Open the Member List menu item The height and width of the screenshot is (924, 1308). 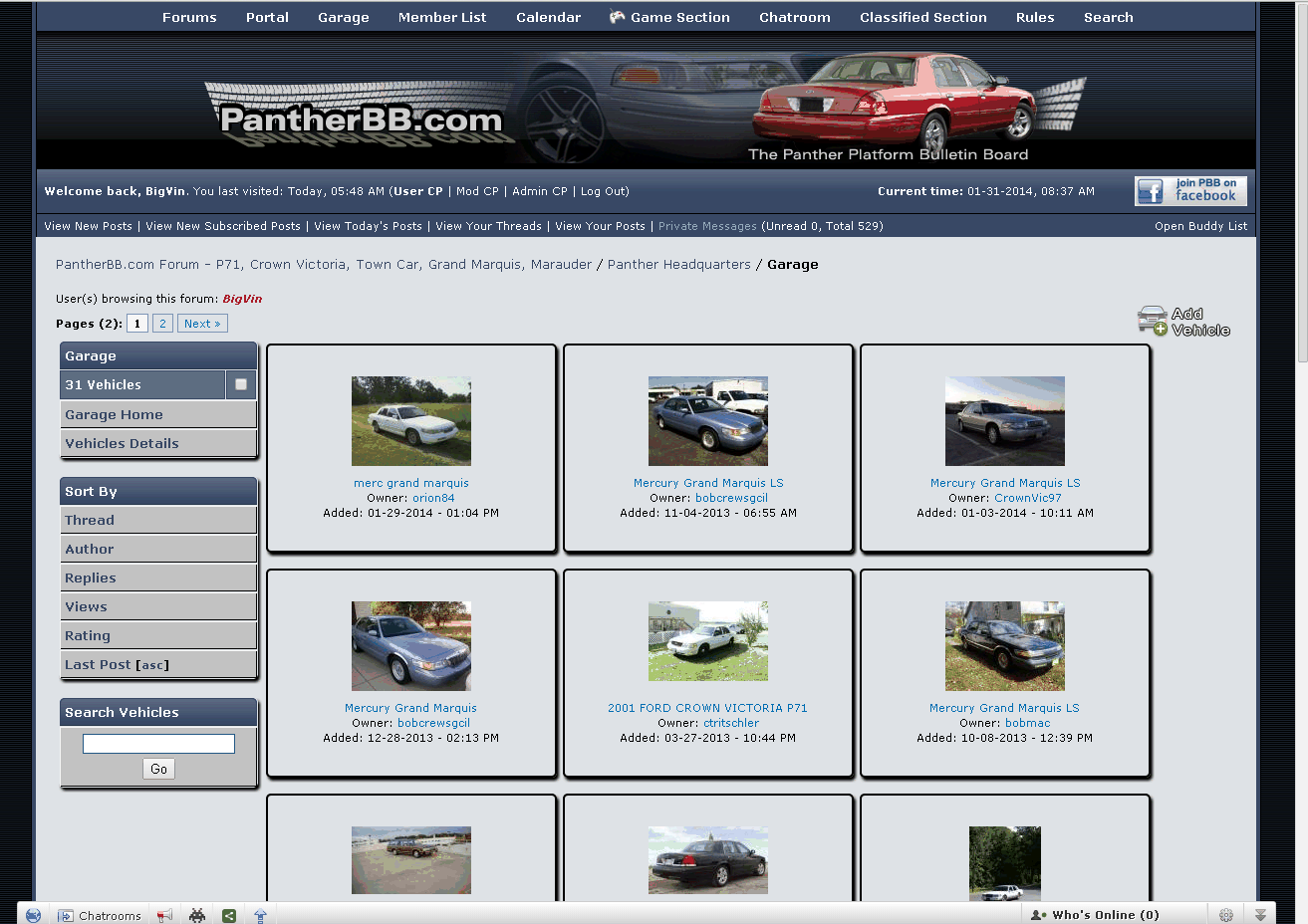pyautogui.click(x=442, y=17)
